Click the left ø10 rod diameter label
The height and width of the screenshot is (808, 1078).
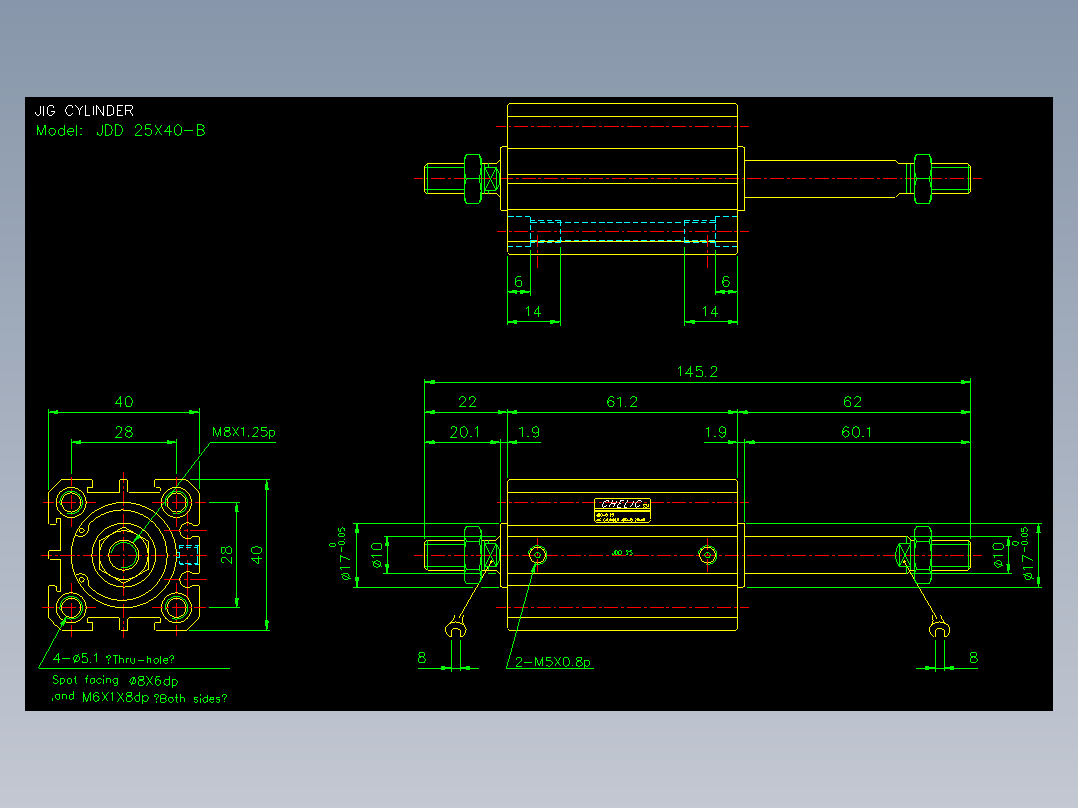tap(377, 555)
